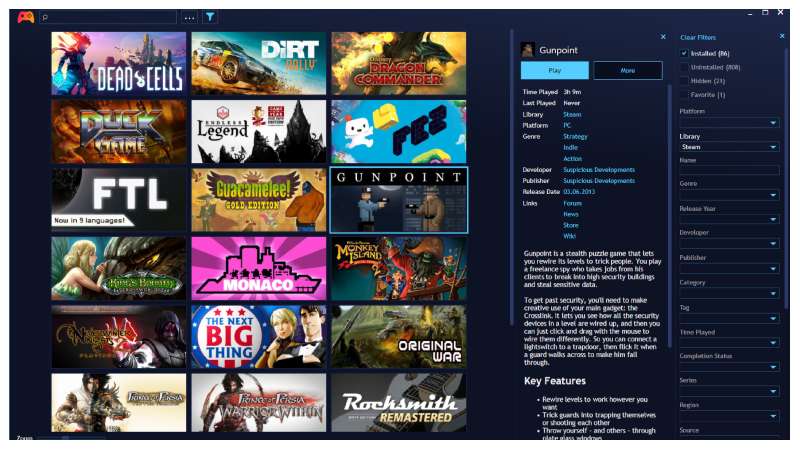This screenshot has height=450, width=800.
Task: Click the Clear Filters link
Action: (x=697, y=37)
